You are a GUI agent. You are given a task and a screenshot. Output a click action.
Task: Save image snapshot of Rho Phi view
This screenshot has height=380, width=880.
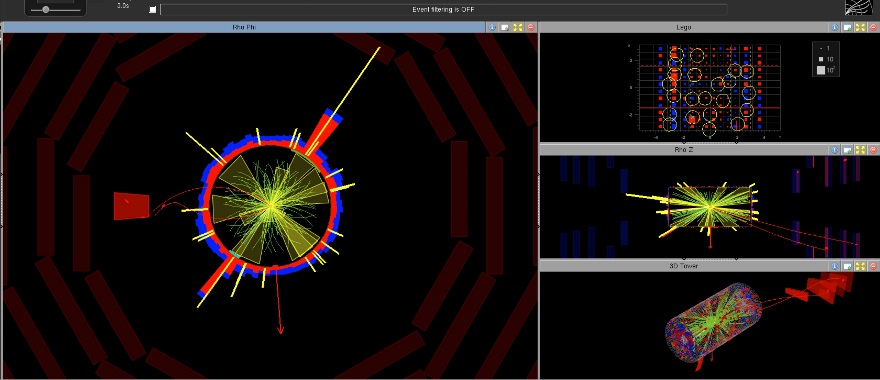coord(505,27)
